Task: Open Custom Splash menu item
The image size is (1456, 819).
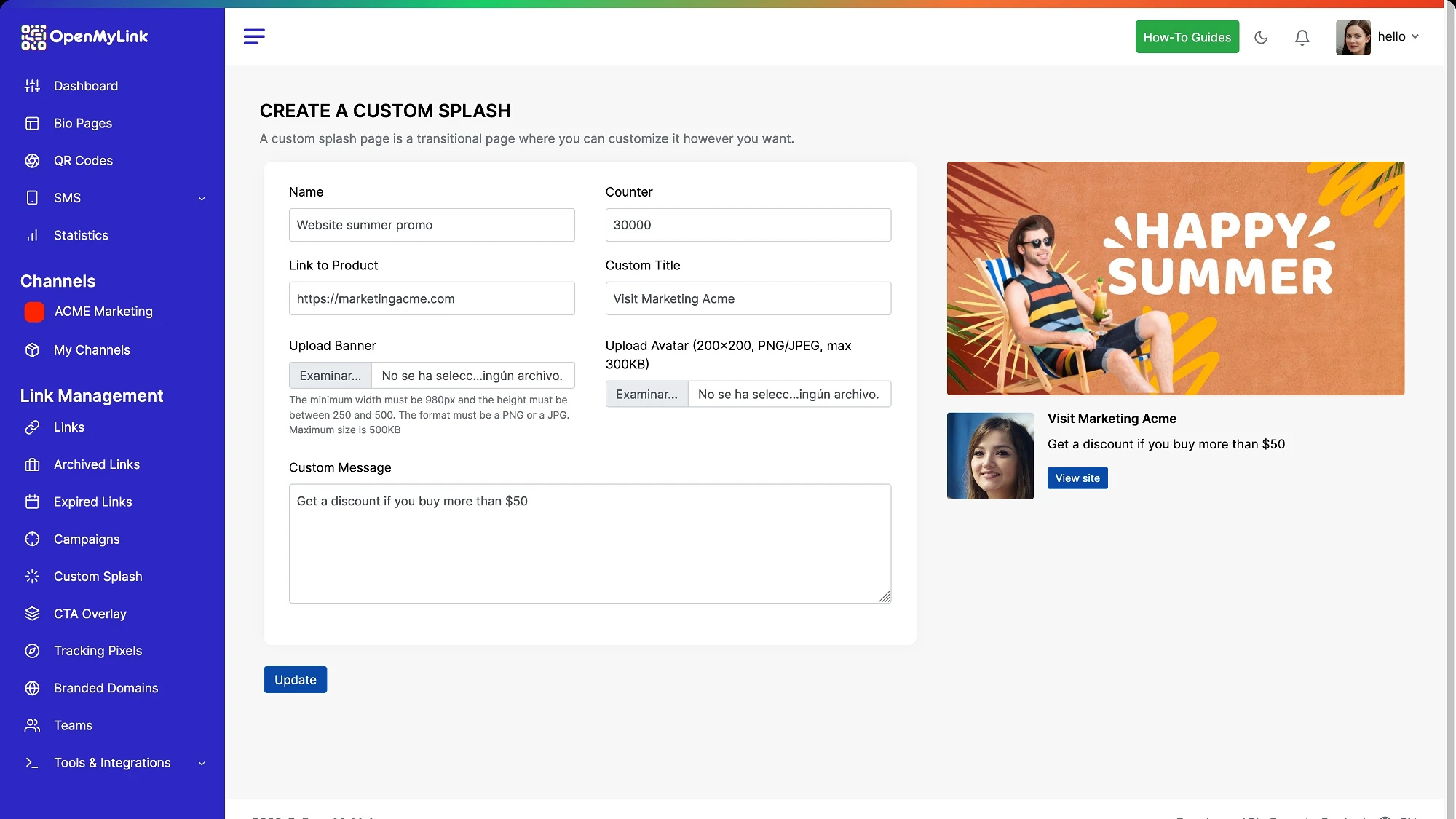Action: tap(98, 577)
